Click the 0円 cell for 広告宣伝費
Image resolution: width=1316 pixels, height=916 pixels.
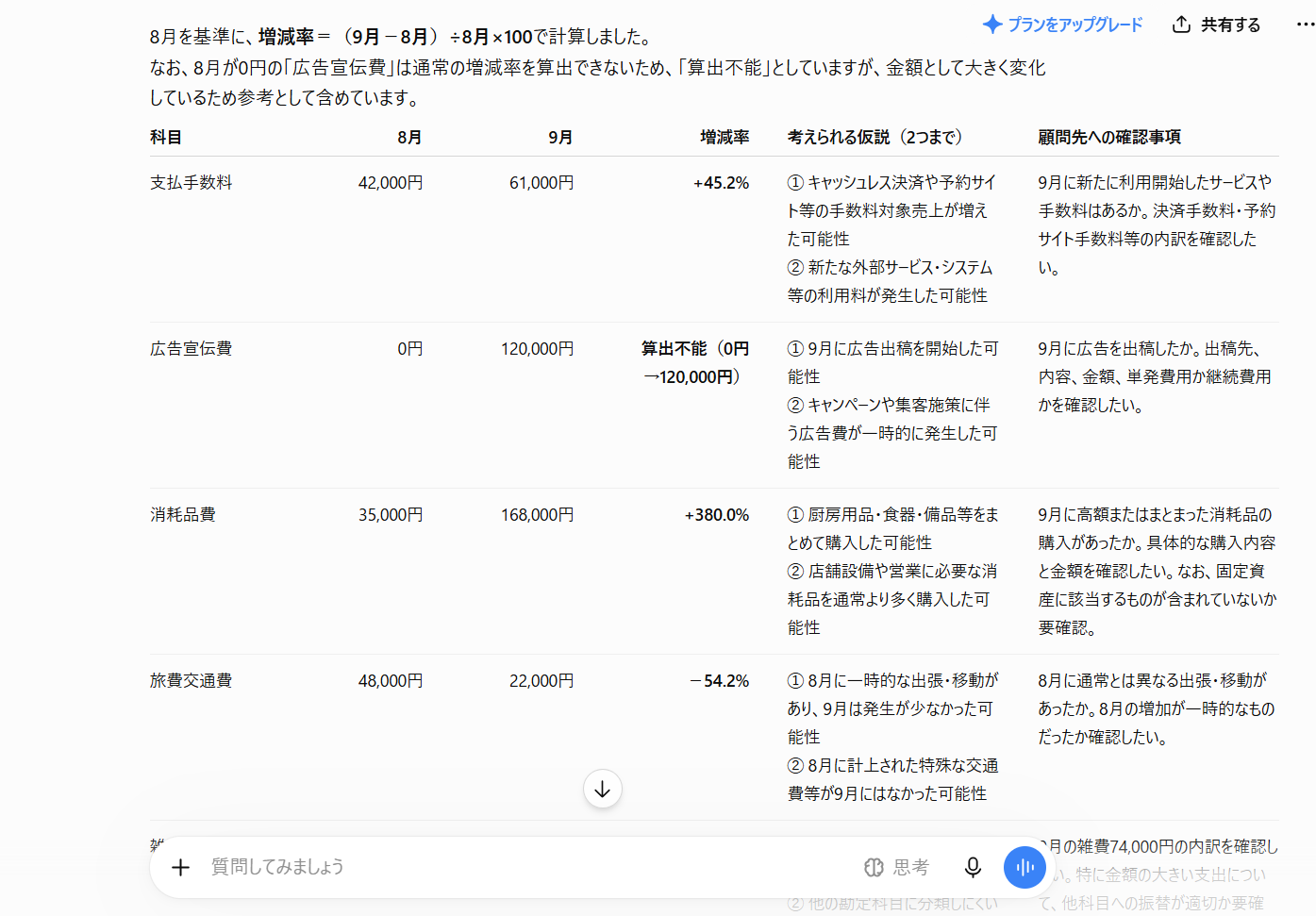click(x=410, y=348)
